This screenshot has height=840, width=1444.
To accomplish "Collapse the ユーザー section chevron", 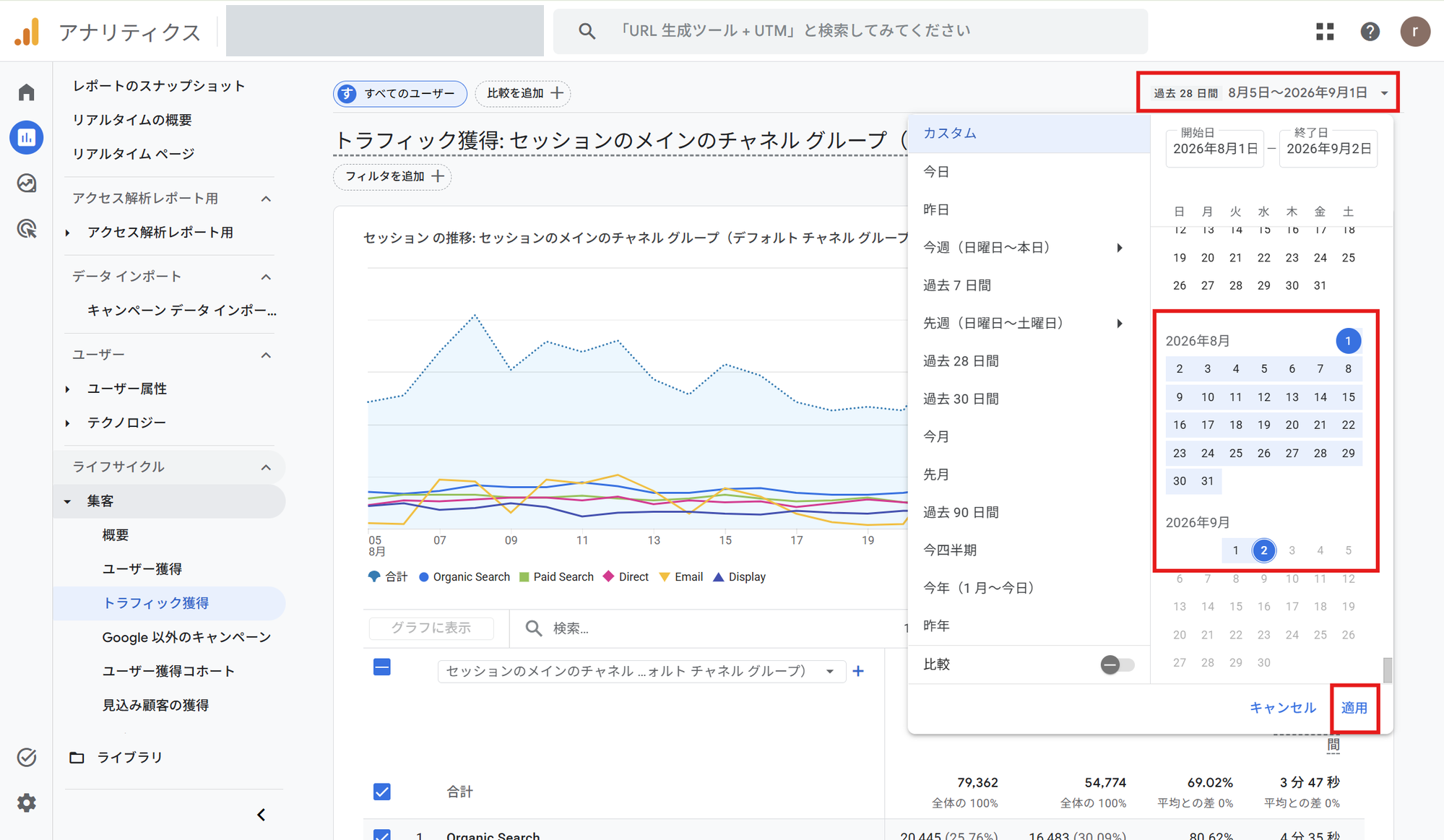I will 266,355.
